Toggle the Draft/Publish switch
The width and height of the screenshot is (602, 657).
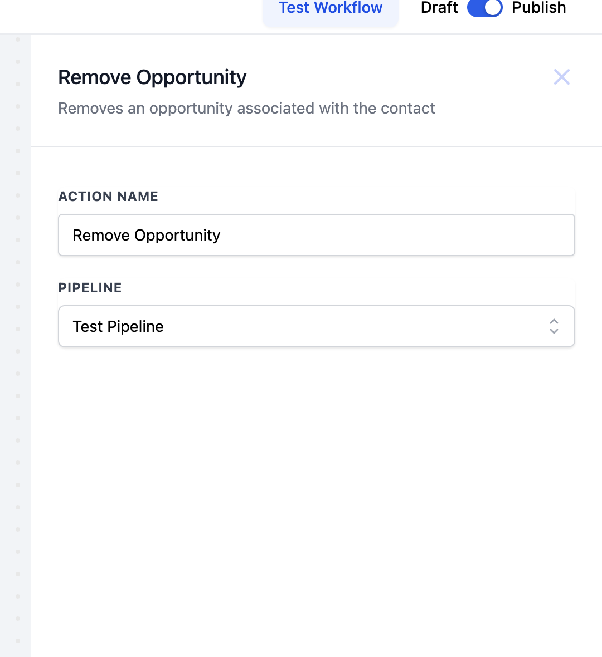pos(485,8)
